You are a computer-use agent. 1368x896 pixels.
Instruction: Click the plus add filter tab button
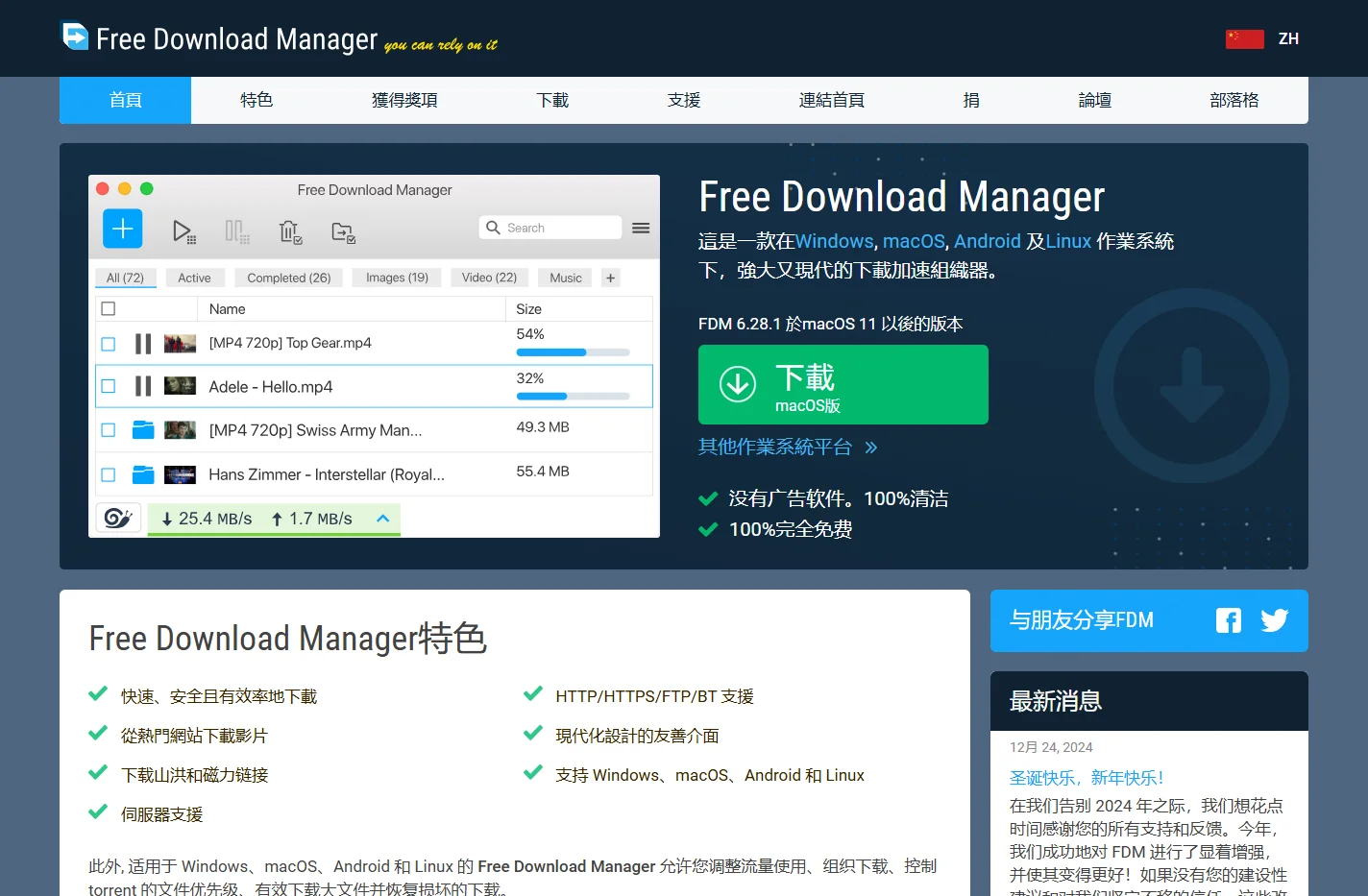click(610, 278)
